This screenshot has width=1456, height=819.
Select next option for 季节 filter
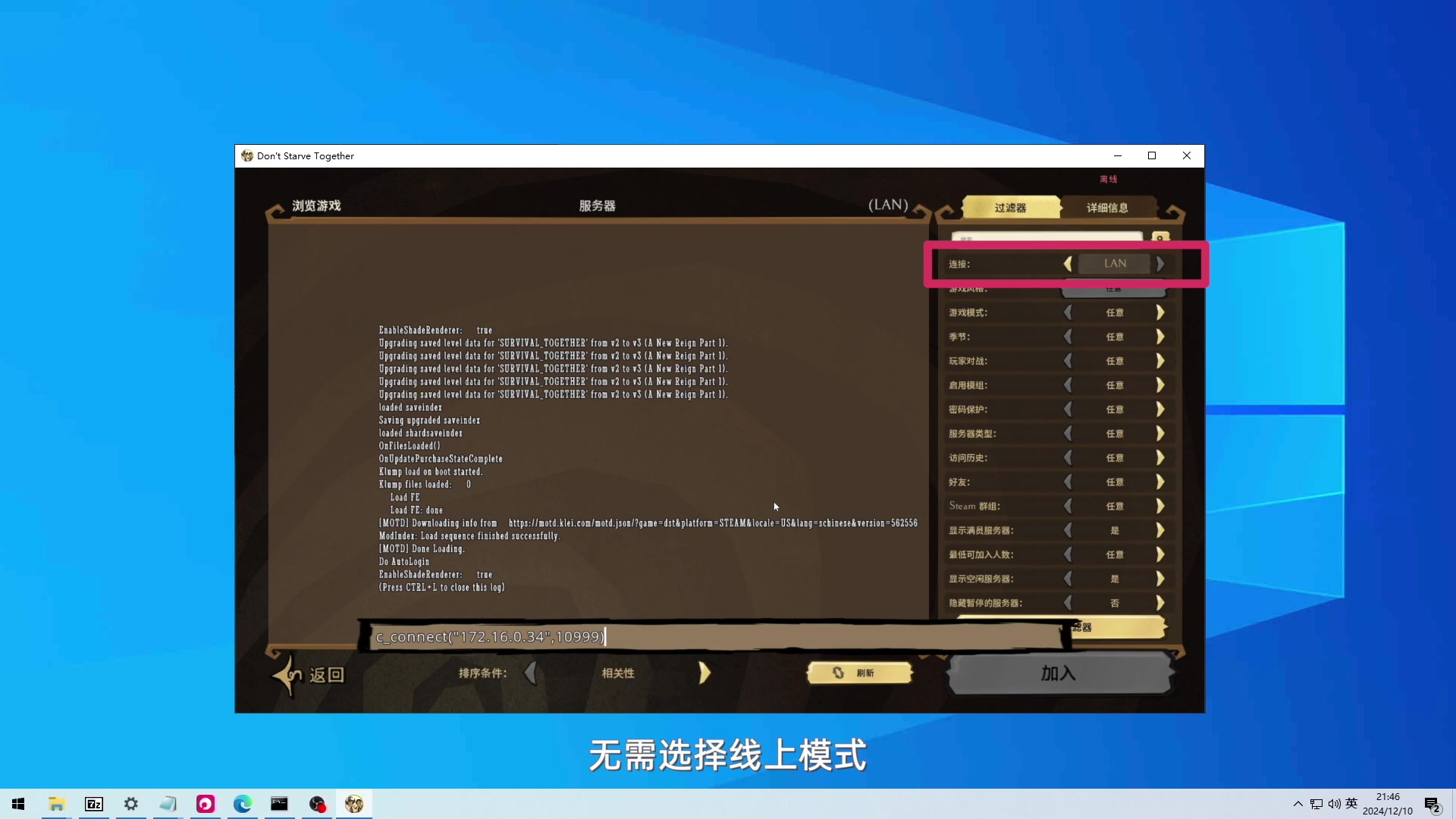pyautogui.click(x=1160, y=337)
